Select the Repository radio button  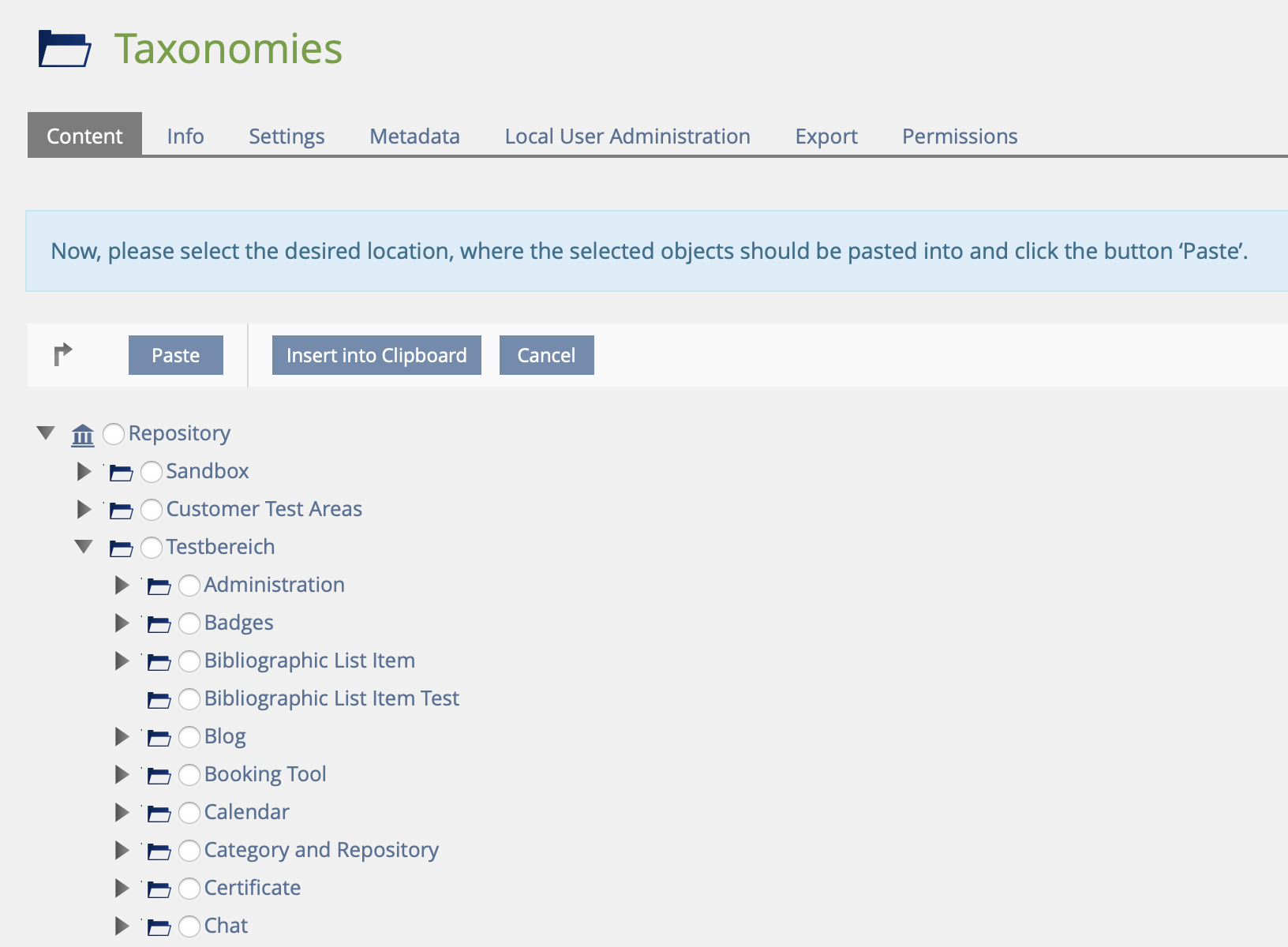pyautogui.click(x=114, y=433)
